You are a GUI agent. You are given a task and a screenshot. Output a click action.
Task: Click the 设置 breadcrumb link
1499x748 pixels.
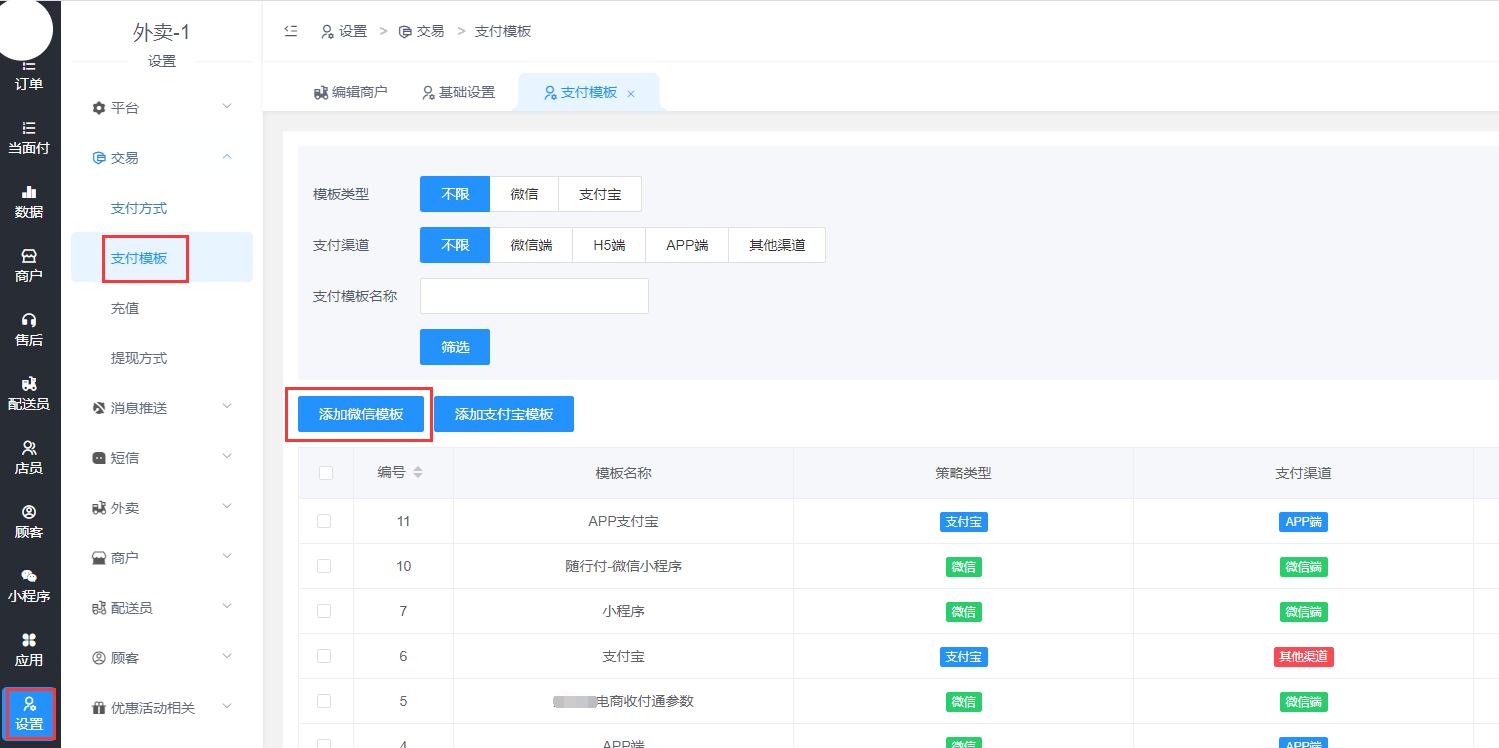(344, 31)
